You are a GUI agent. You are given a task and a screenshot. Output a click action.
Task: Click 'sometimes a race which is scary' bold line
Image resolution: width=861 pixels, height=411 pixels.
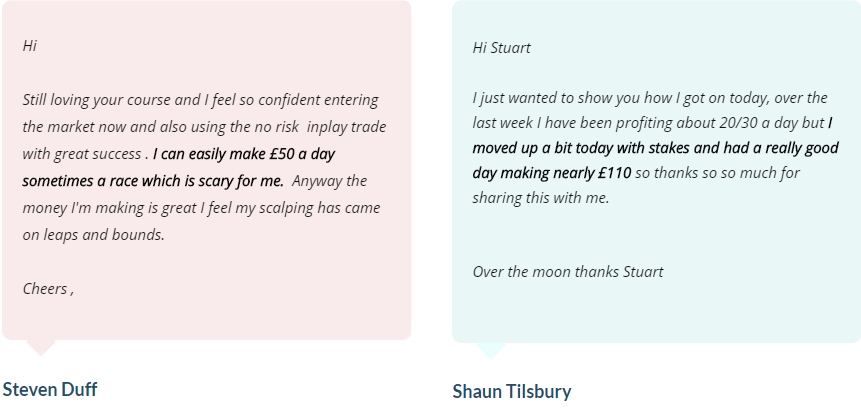[x=153, y=181]
